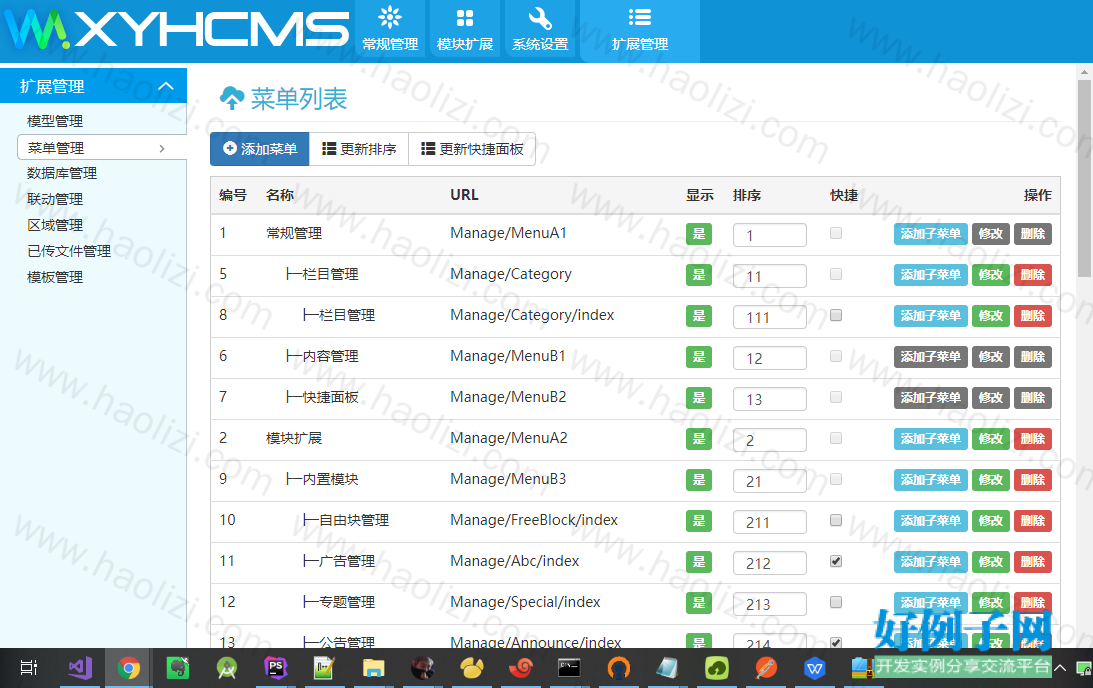1093x688 pixels.
Task: Toggle 快捷 checkbox for Manage/Category/index row
Action: coord(836,315)
